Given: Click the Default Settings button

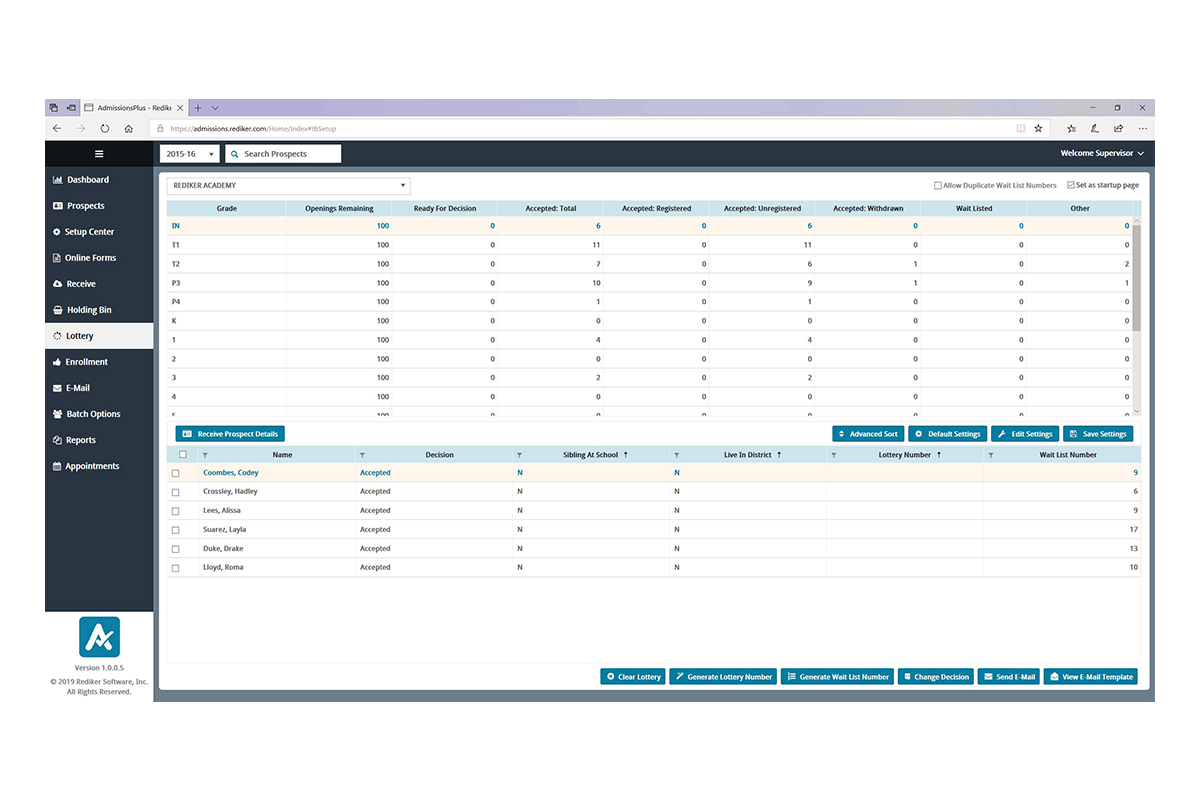Looking at the screenshot, I should click(947, 434).
